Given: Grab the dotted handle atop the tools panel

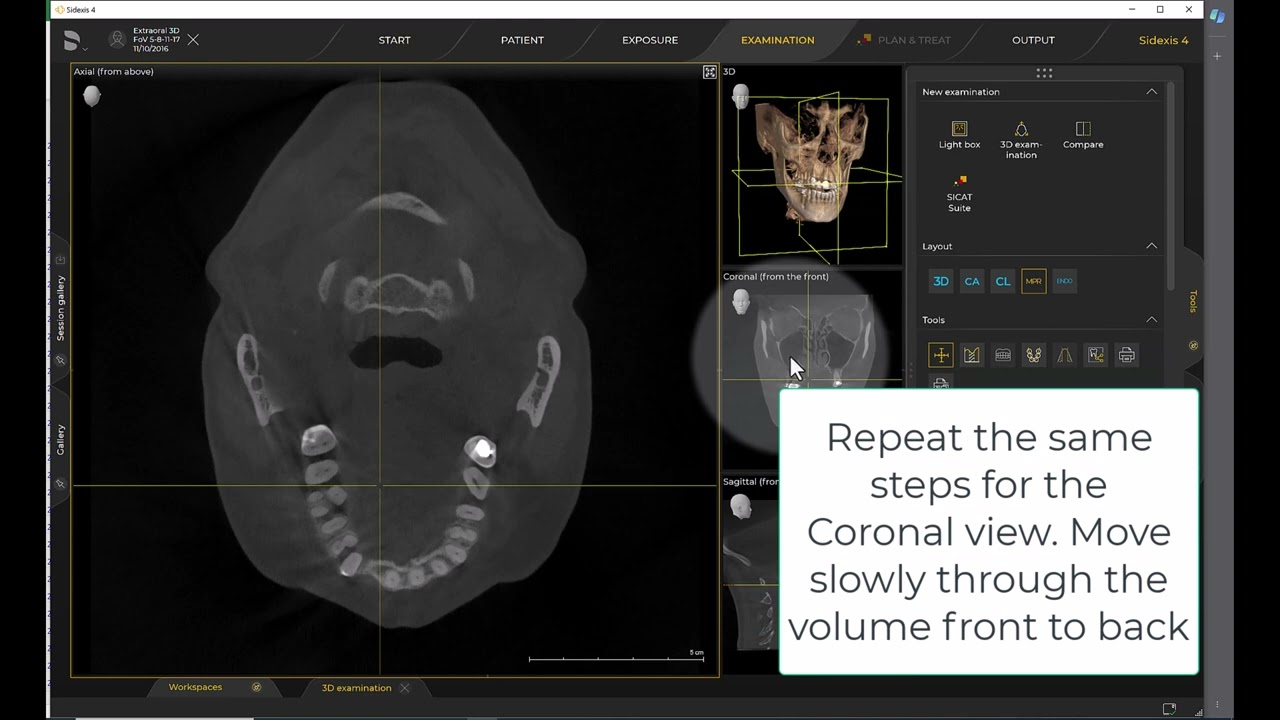Looking at the screenshot, I should (x=1044, y=73).
